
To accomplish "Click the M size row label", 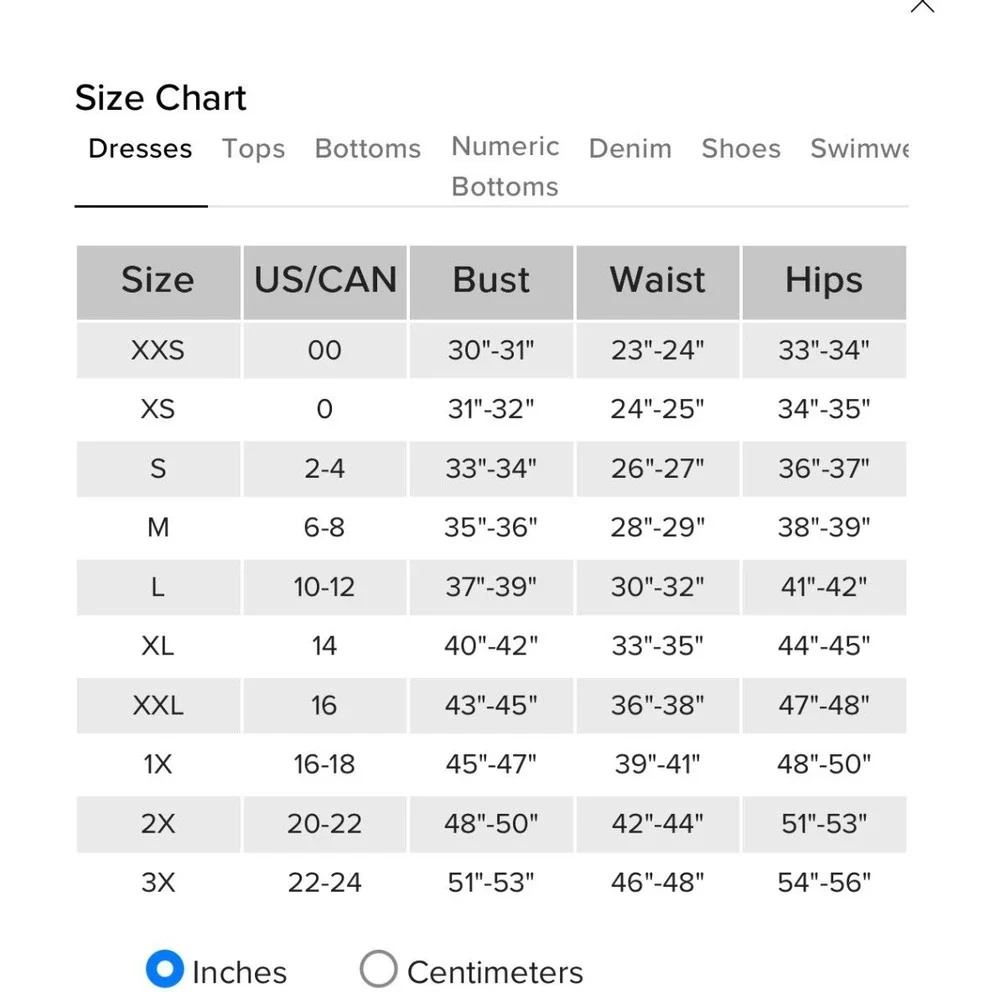I will tap(158, 527).
